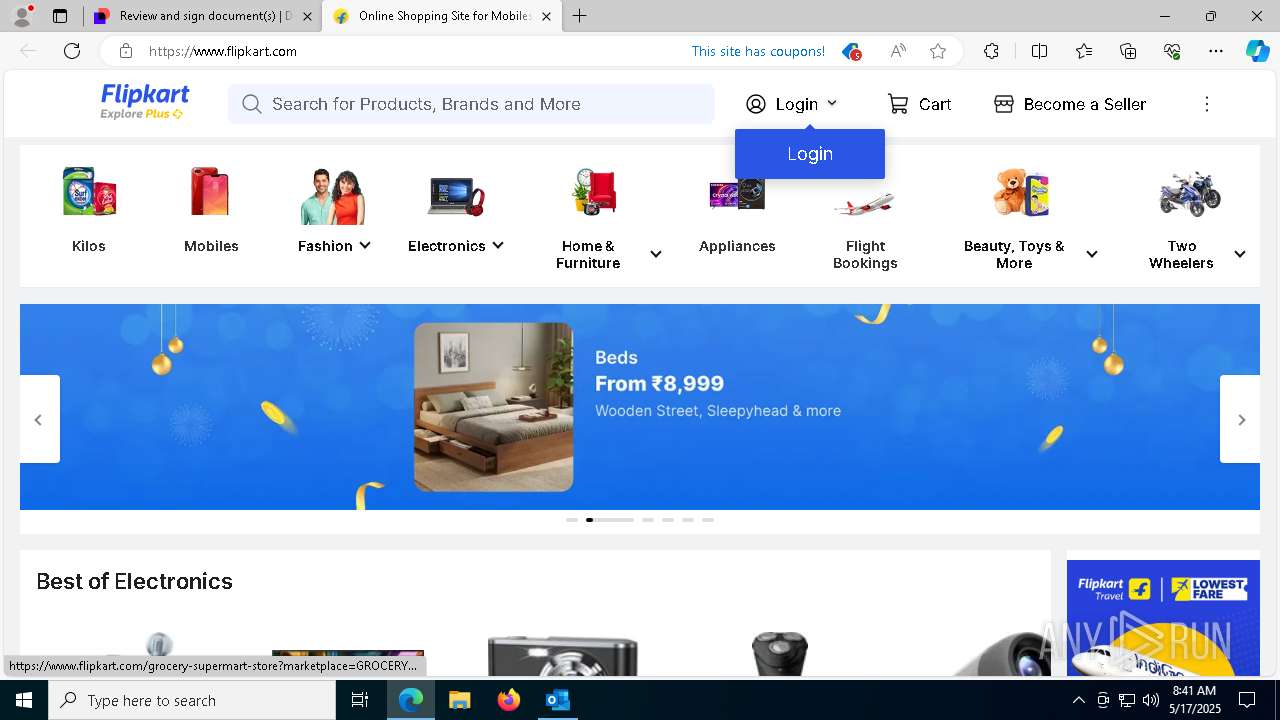
Task: Open the Extensions puzzle icon
Action: [x=991, y=51]
